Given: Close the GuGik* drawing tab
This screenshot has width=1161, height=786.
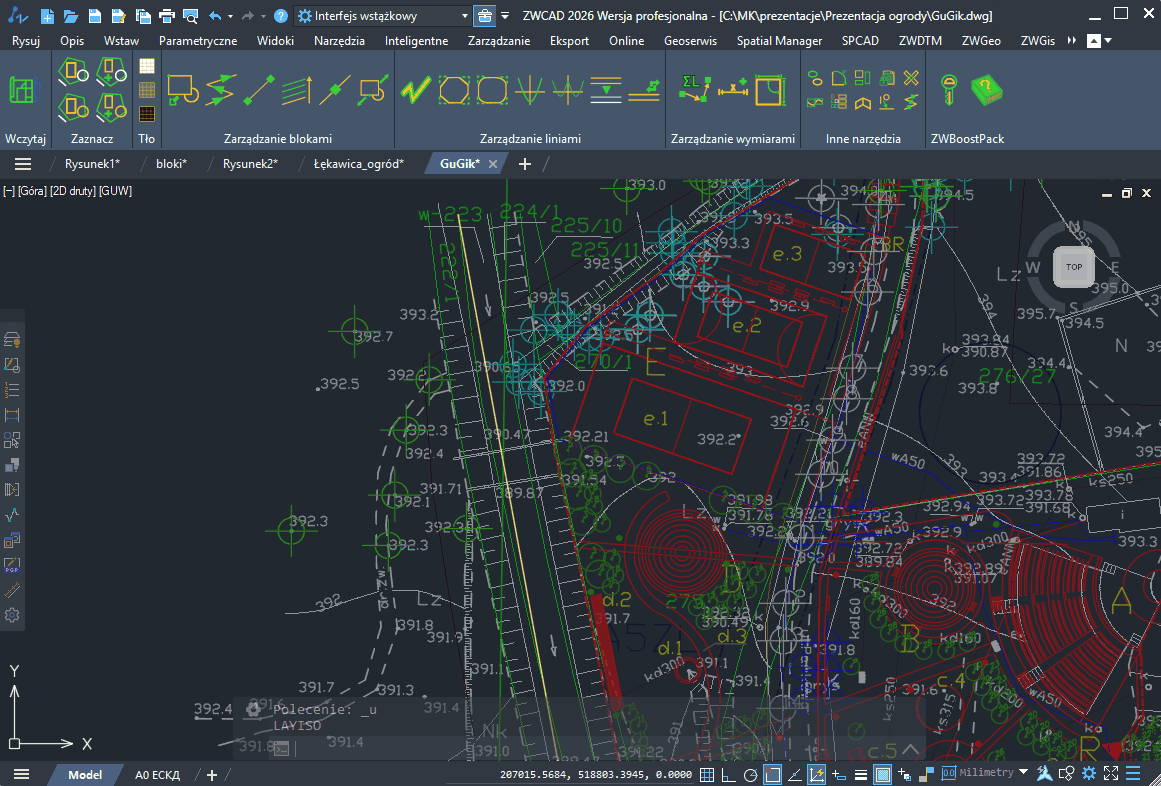Looking at the screenshot, I should click(x=492, y=164).
